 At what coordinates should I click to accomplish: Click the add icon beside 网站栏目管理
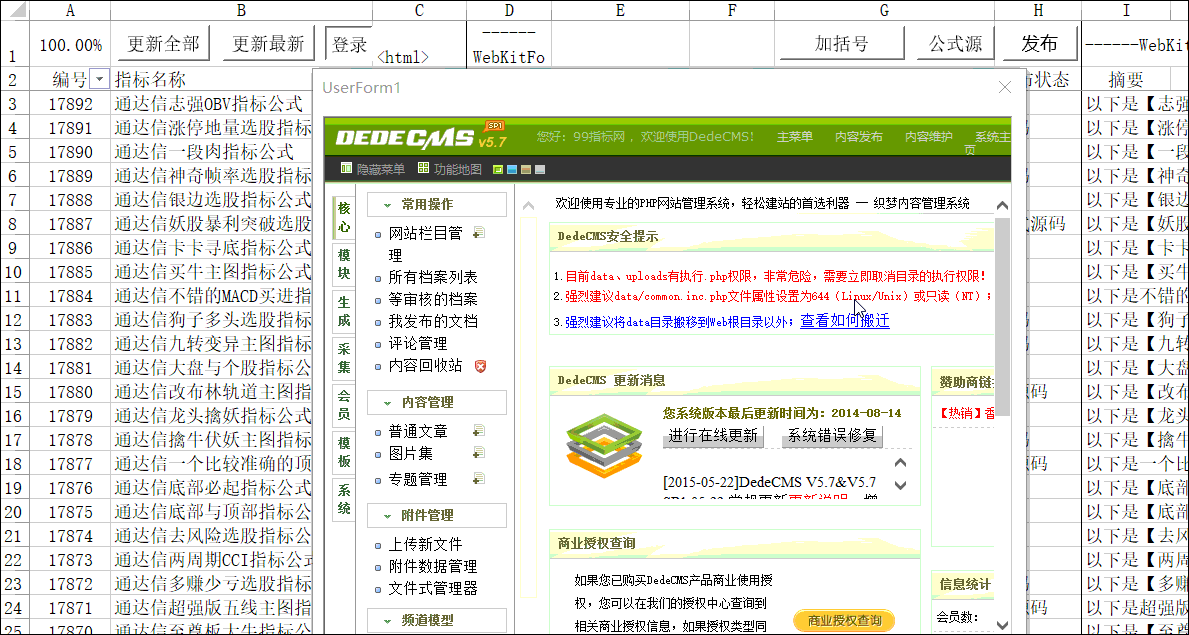pyautogui.click(x=479, y=233)
